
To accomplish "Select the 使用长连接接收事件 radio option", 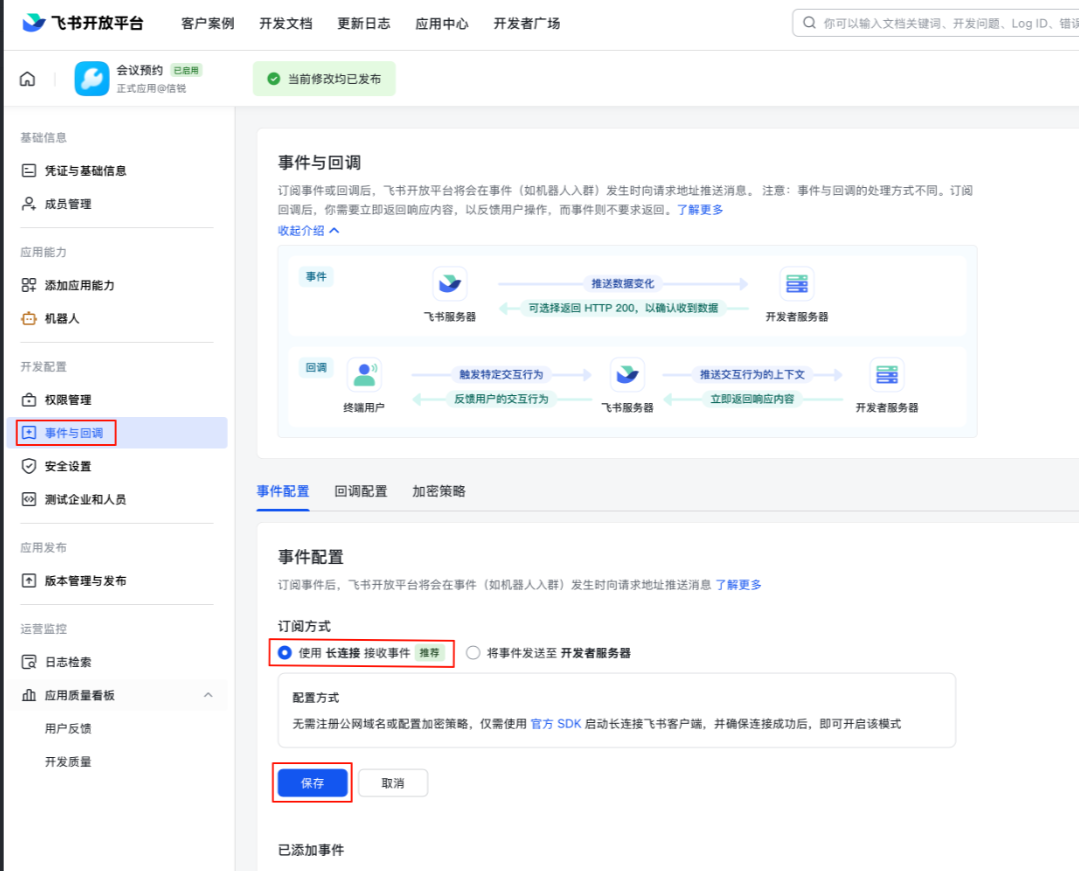I will tap(285, 653).
